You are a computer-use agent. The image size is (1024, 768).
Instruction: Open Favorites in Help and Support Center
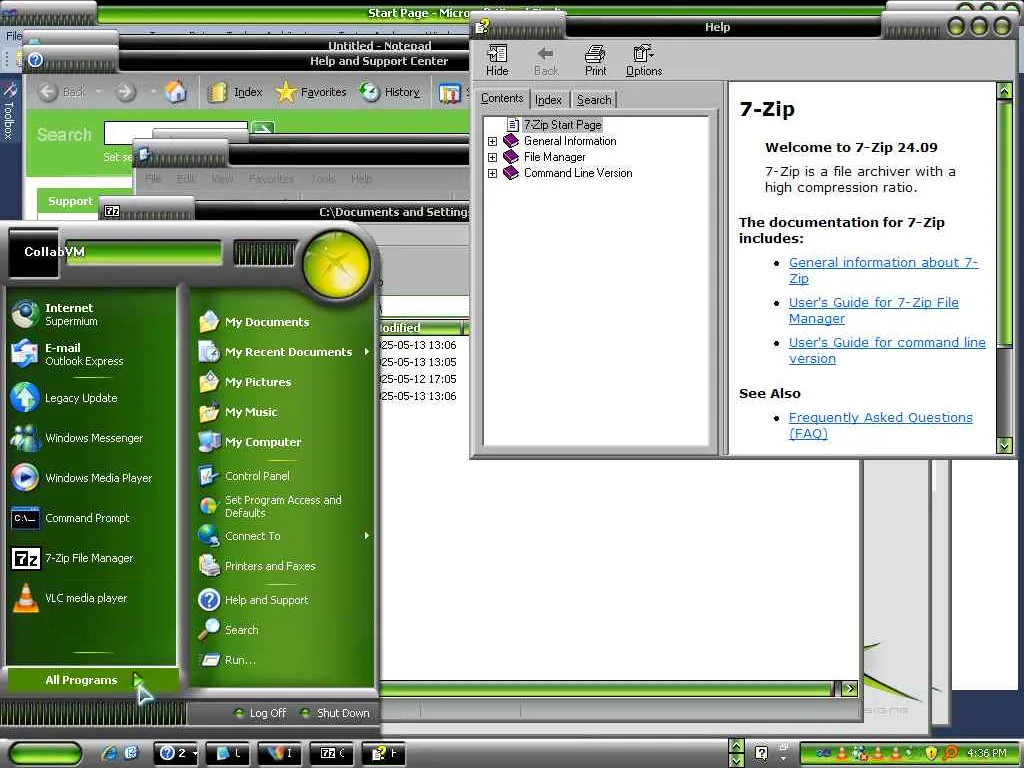pyautogui.click(x=311, y=92)
